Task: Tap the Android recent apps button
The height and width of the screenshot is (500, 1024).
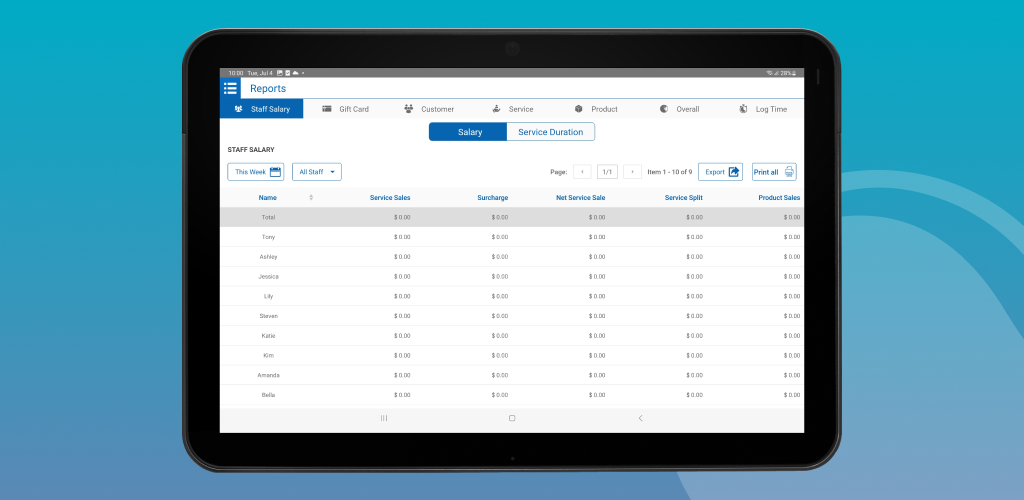Action: coord(384,418)
